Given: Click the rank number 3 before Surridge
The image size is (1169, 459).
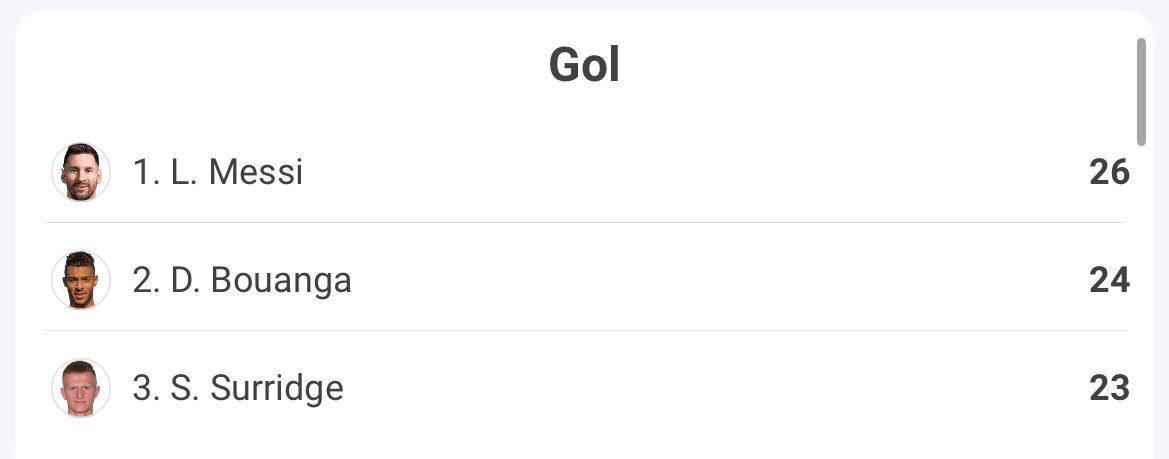Looking at the screenshot, I should coord(145,388).
